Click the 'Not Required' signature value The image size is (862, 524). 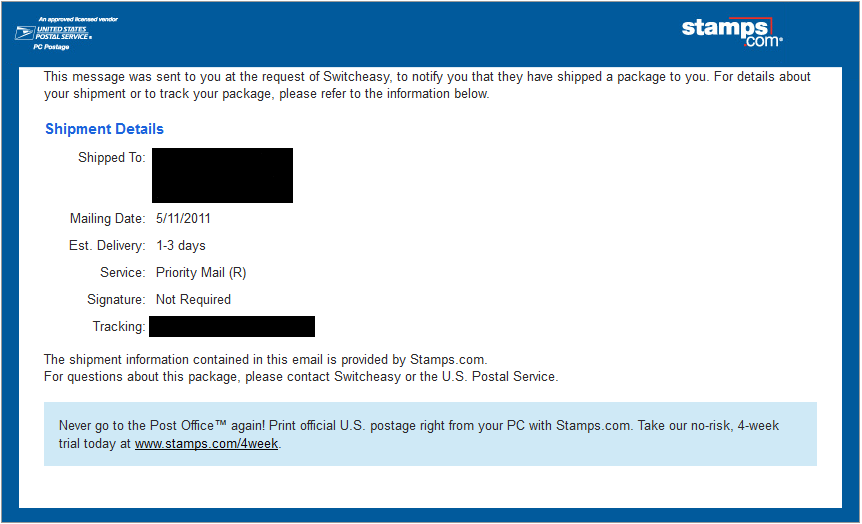193,299
